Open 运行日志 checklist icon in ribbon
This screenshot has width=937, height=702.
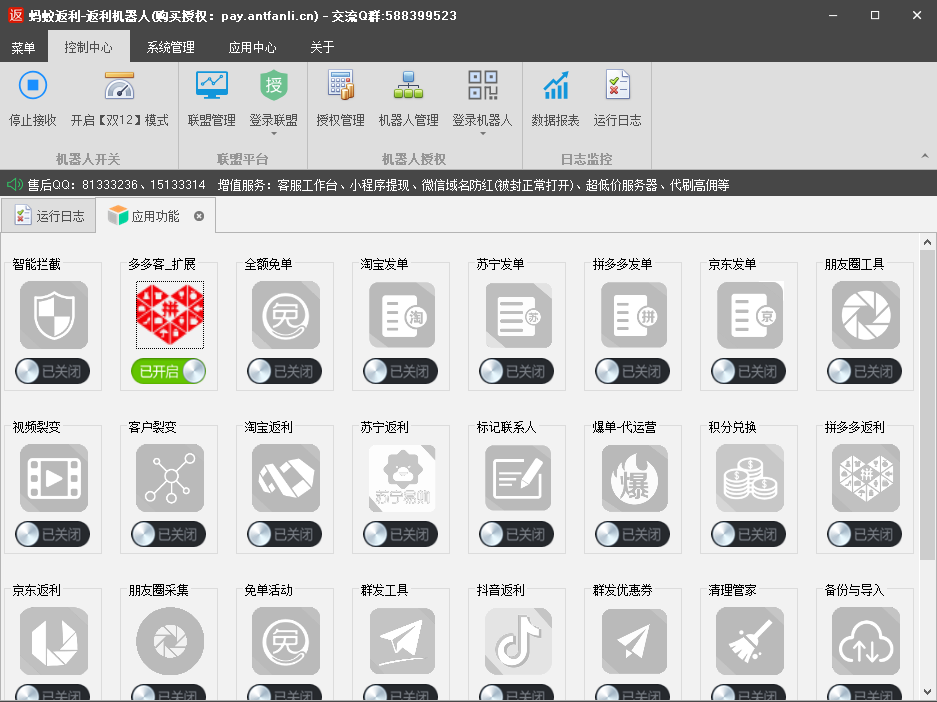click(x=617, y=85)
